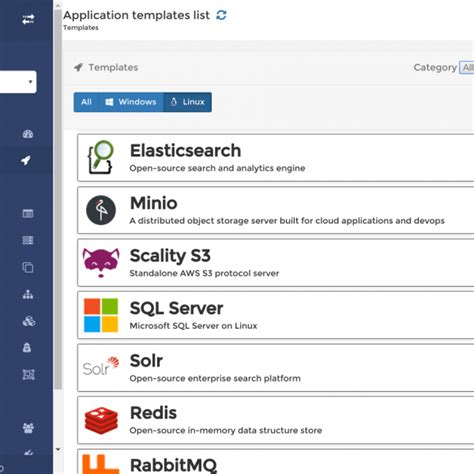Choose the Minio template
Viewport: 474px width, 474px height.
pyautogui.click(x=276, y=210)
